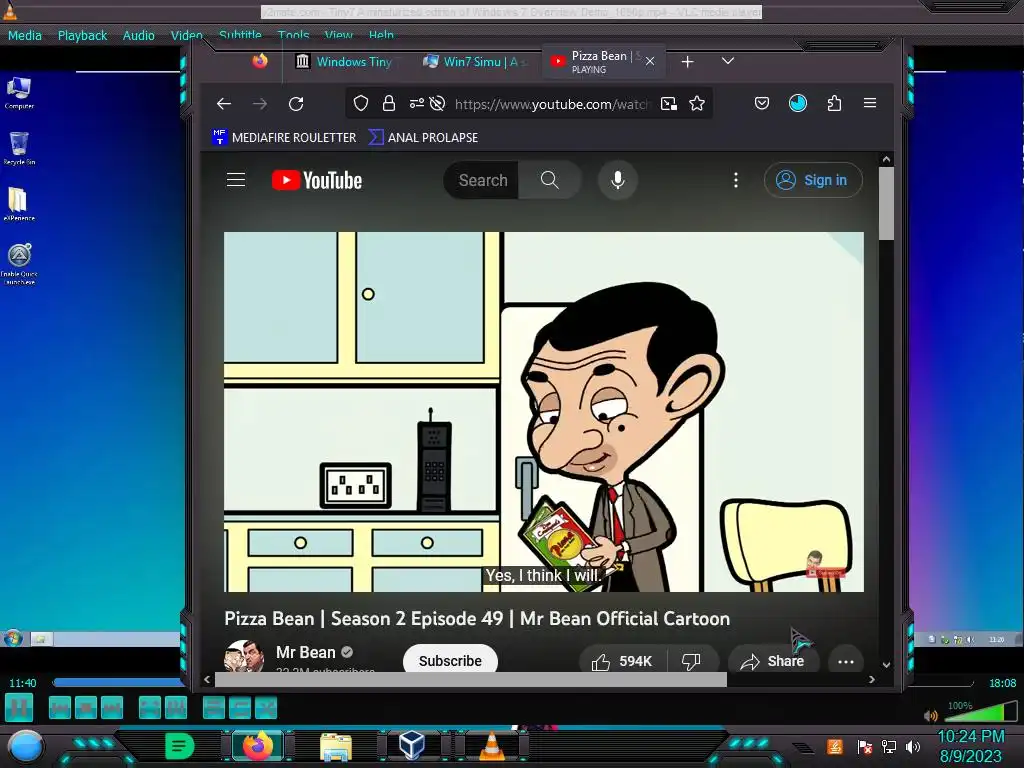The image size is (1024, 768).
Task: Open a new Firefox tab
Action: pyautogui.click(x=687, y=61)
